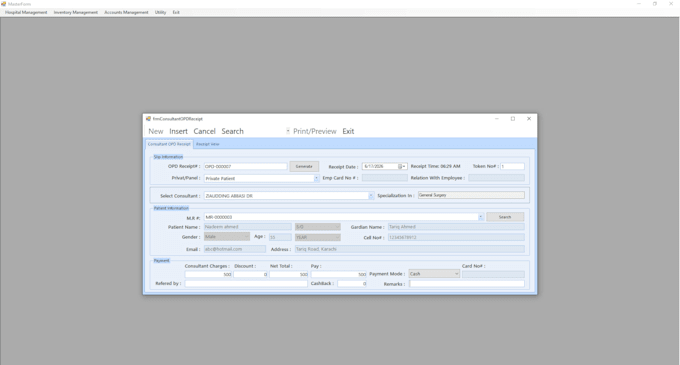This screenshot has height=365, width=680.
Task: Maximize the frmConsultantOPDReceipt window
Action: pos(513,119)
